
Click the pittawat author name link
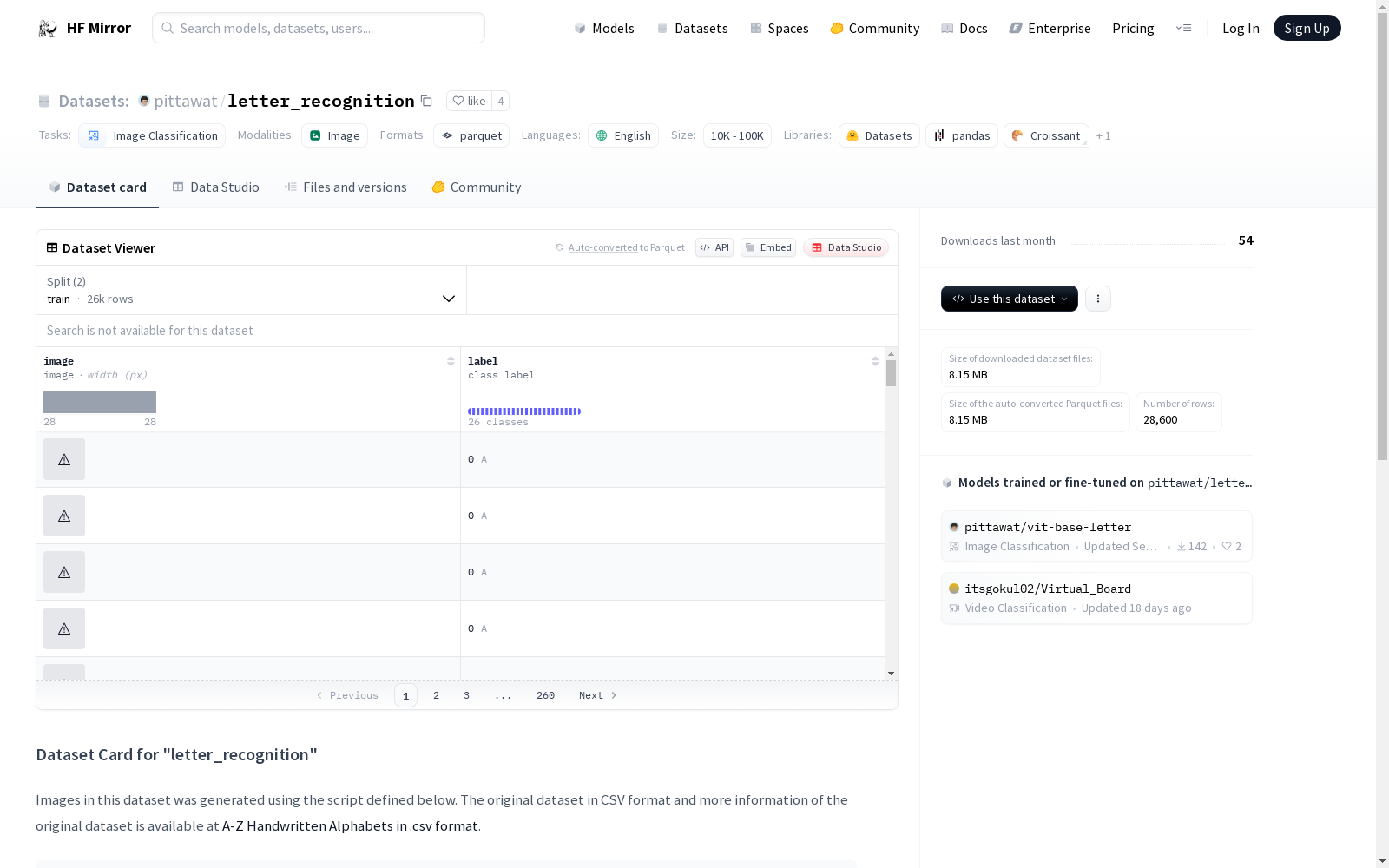coord(186,101)
